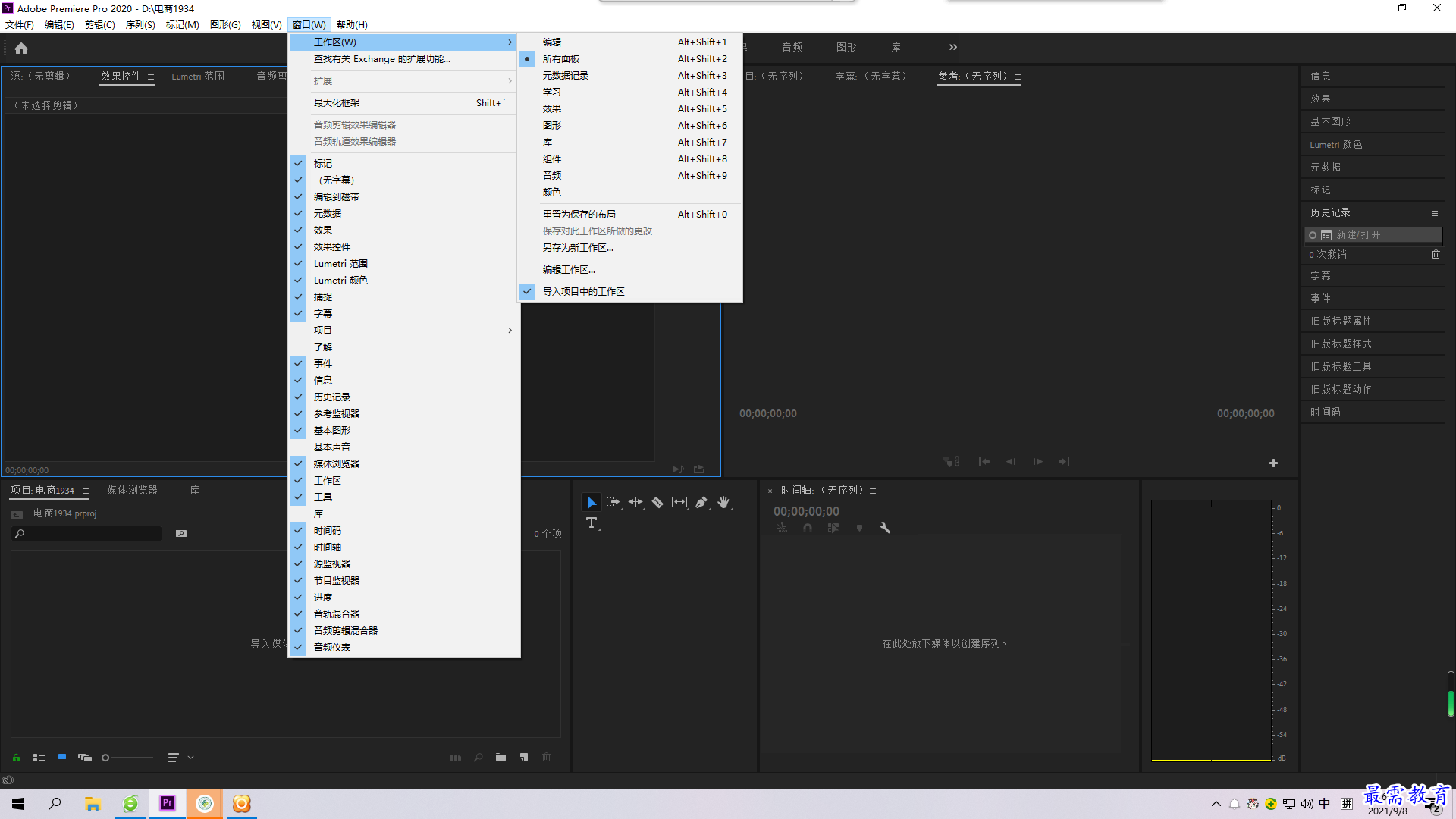Select the Type text tool
This screenshot has width=1456, height=819.
pyautogui.click(x=591, y=523)
